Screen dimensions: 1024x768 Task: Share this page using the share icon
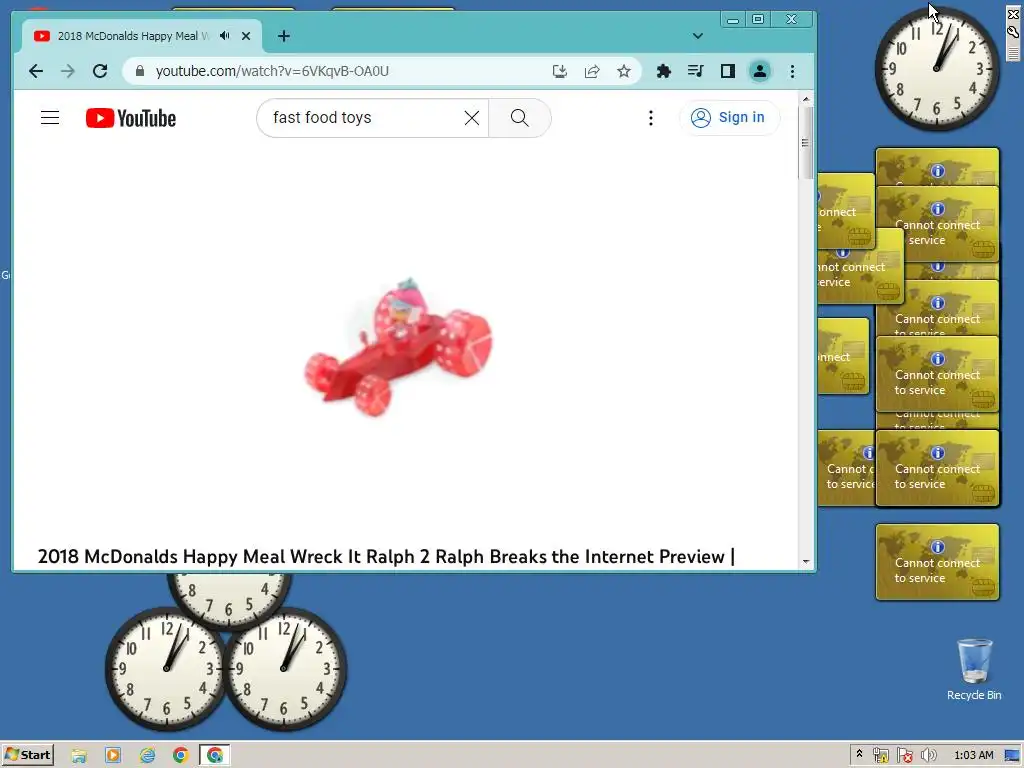tap(592, 71)
